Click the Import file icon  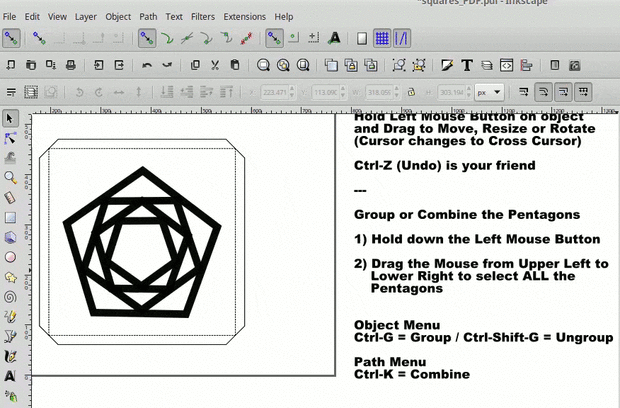pyautogui.click(x=98, y=65)
